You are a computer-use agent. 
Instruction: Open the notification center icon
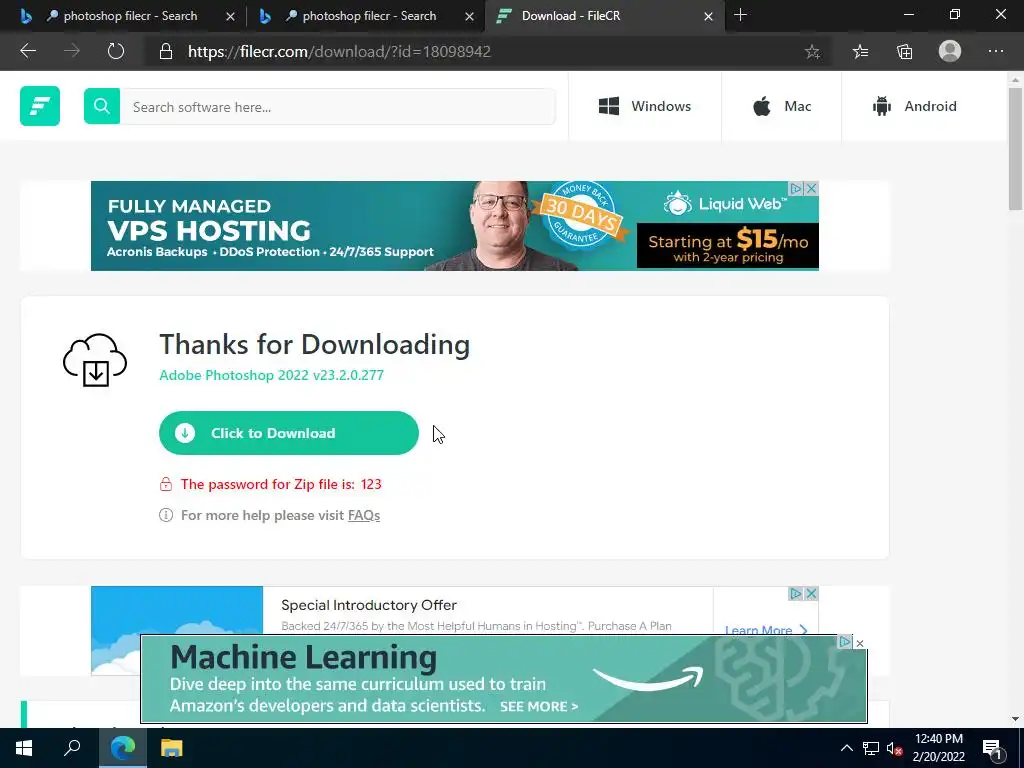pos(992,748)
